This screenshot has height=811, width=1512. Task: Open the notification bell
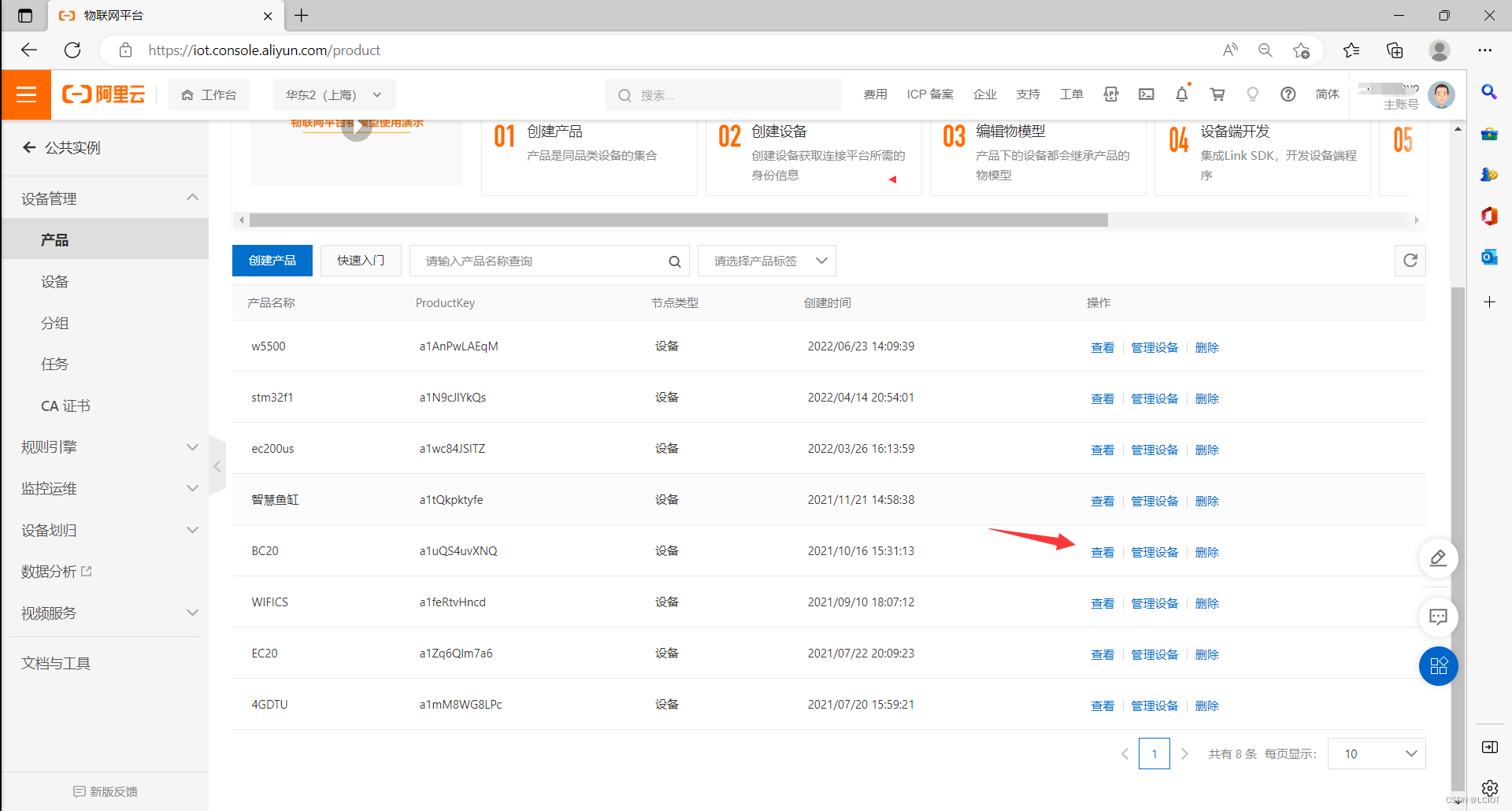pos(1181,94)
